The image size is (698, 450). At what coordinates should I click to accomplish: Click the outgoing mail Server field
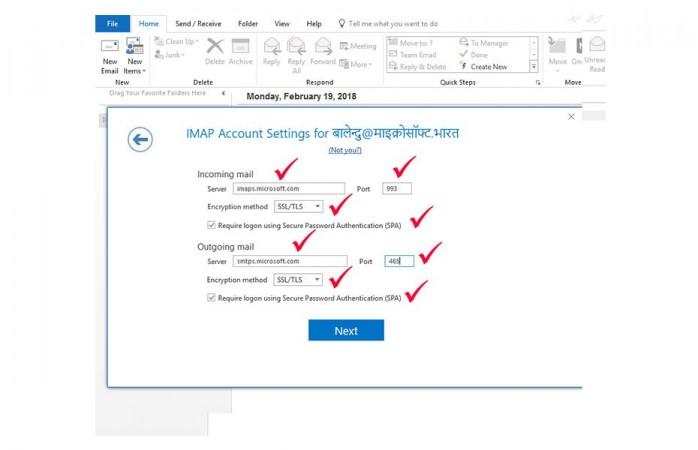tap(290, 261)
